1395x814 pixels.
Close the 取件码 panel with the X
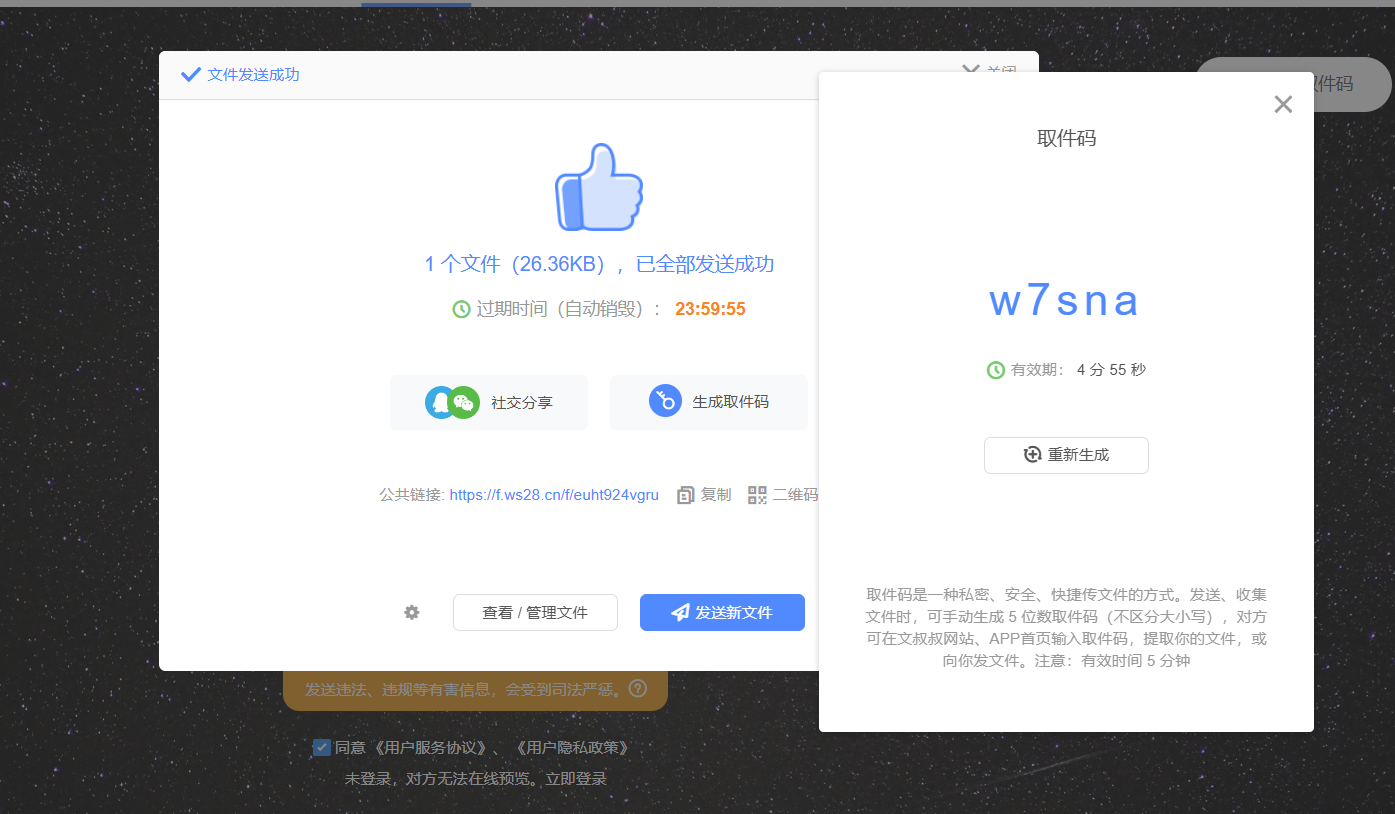tap(1283, 104)
